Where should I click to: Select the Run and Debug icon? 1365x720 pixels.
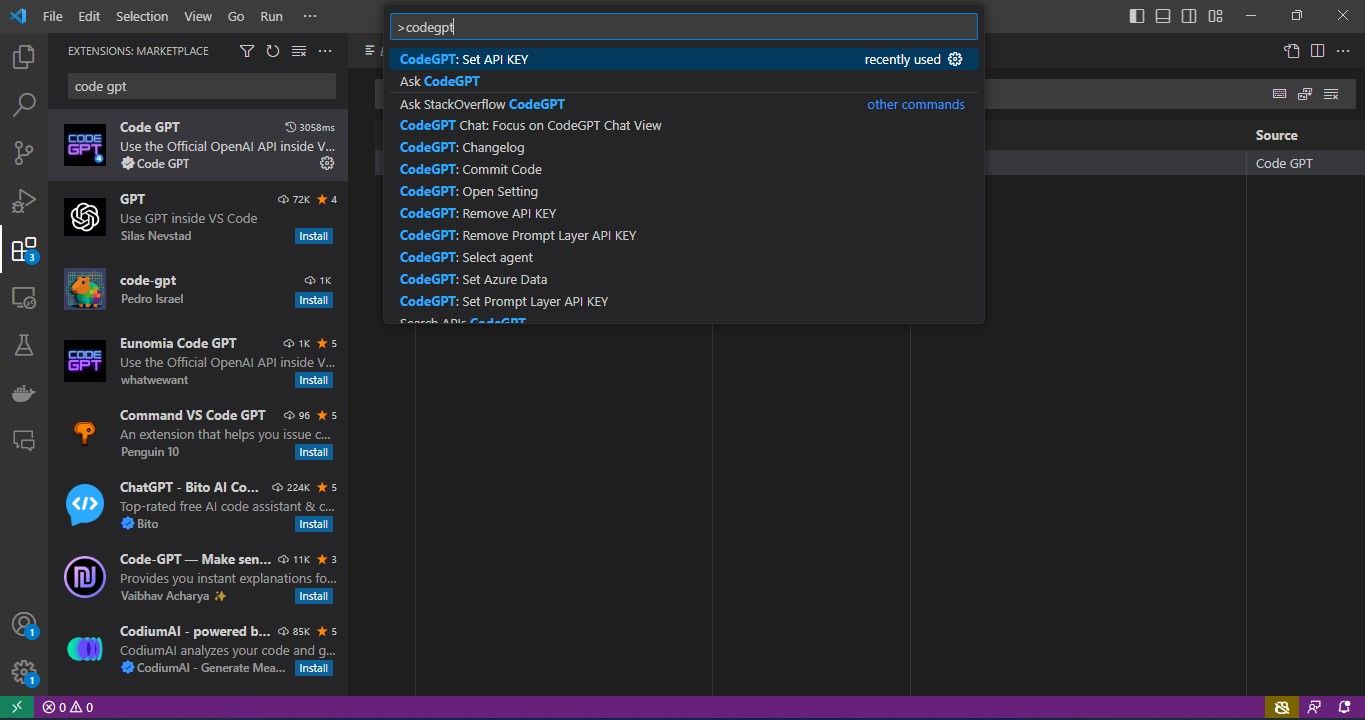[x=24, y=200]
